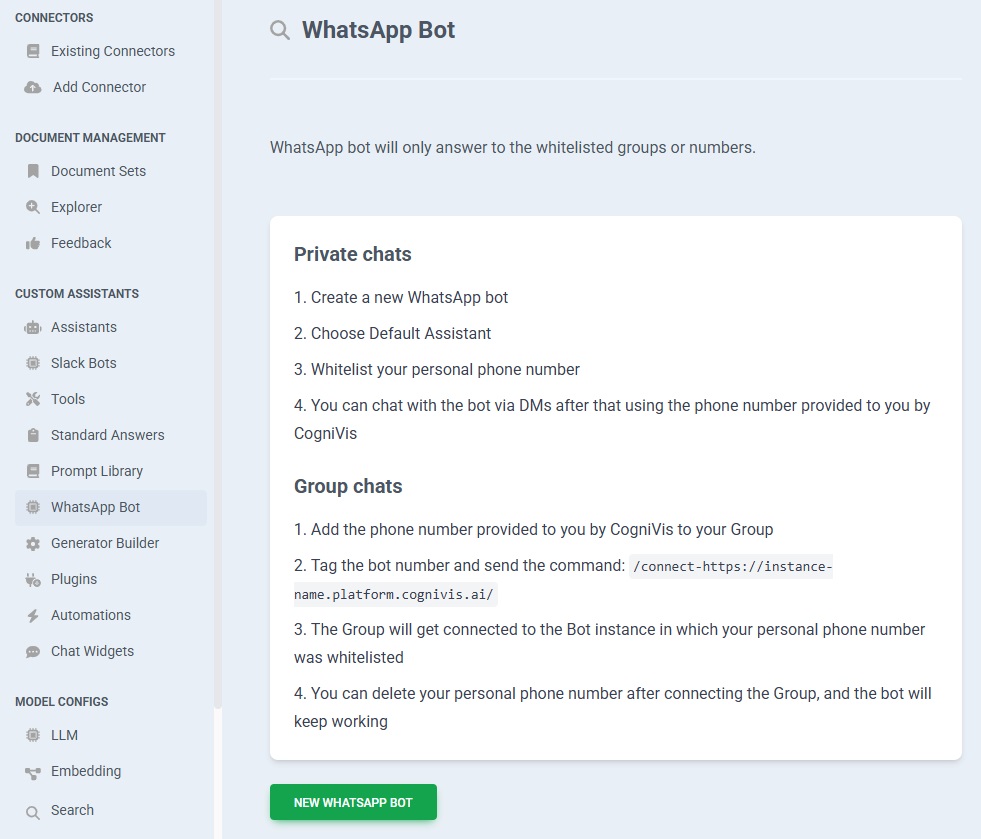The height and width of the screenshot is (839, 981).
Task: Click the Standard Answers clipboard icon
Action: point(33,435)
